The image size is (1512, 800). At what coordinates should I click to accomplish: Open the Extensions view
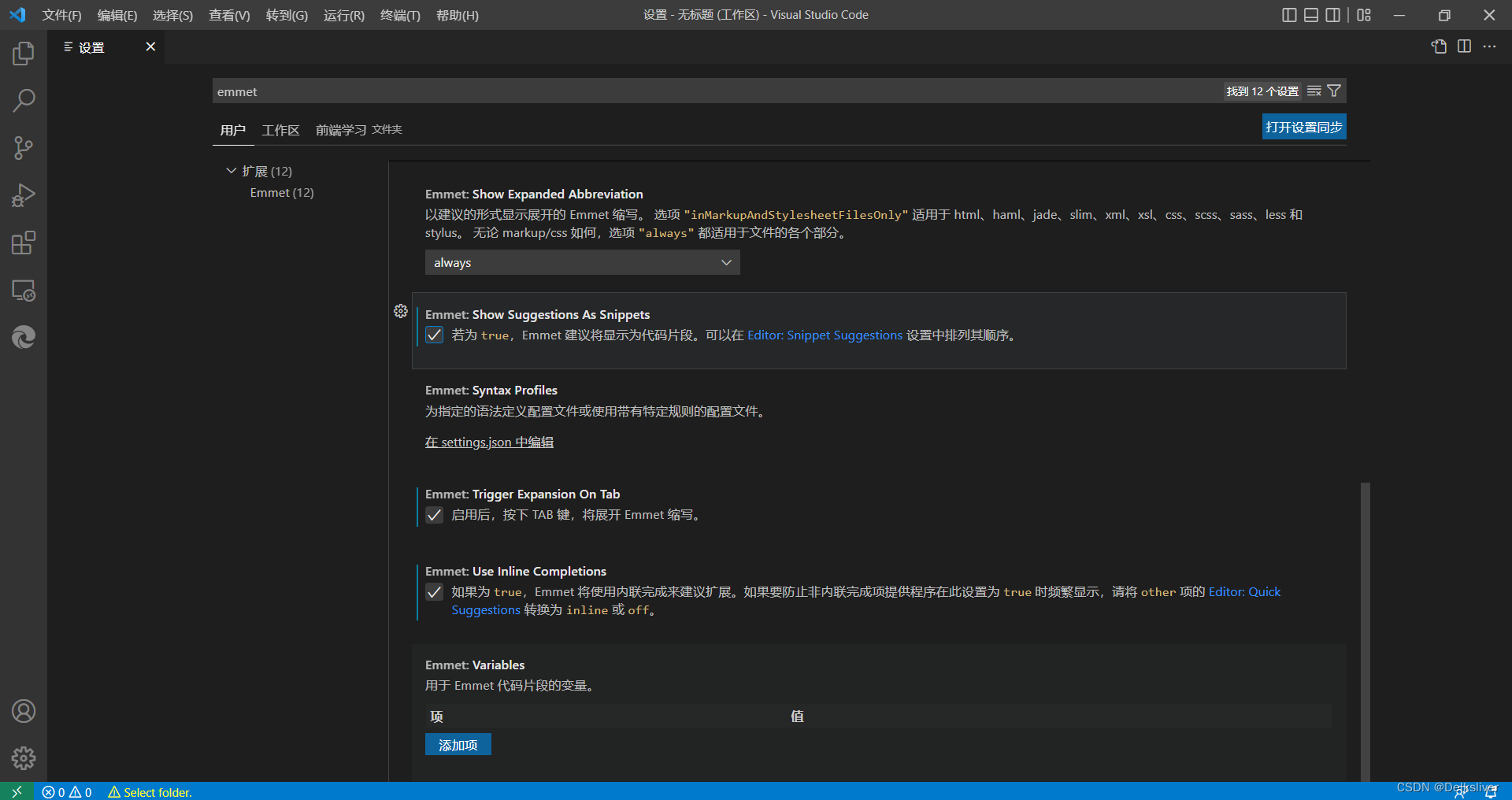(24, 243)
